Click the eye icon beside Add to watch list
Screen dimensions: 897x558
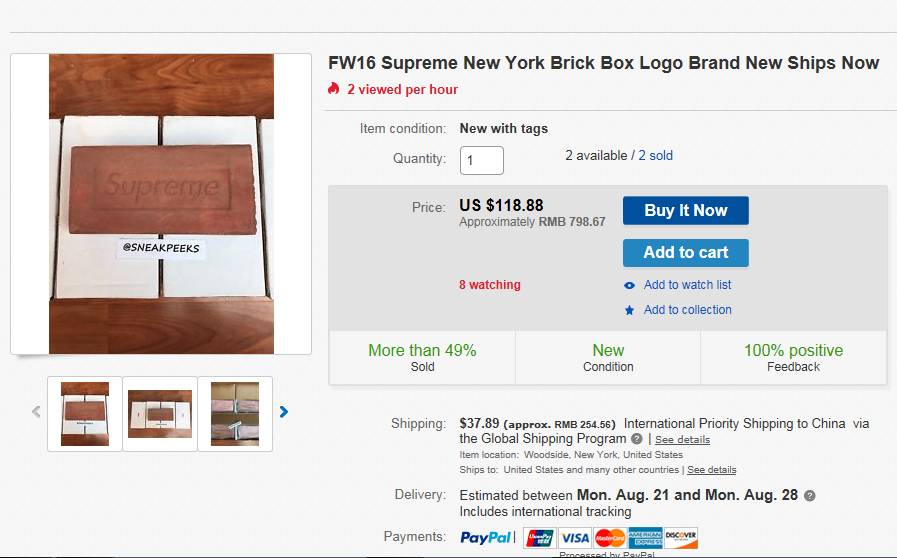click(629, 285)
